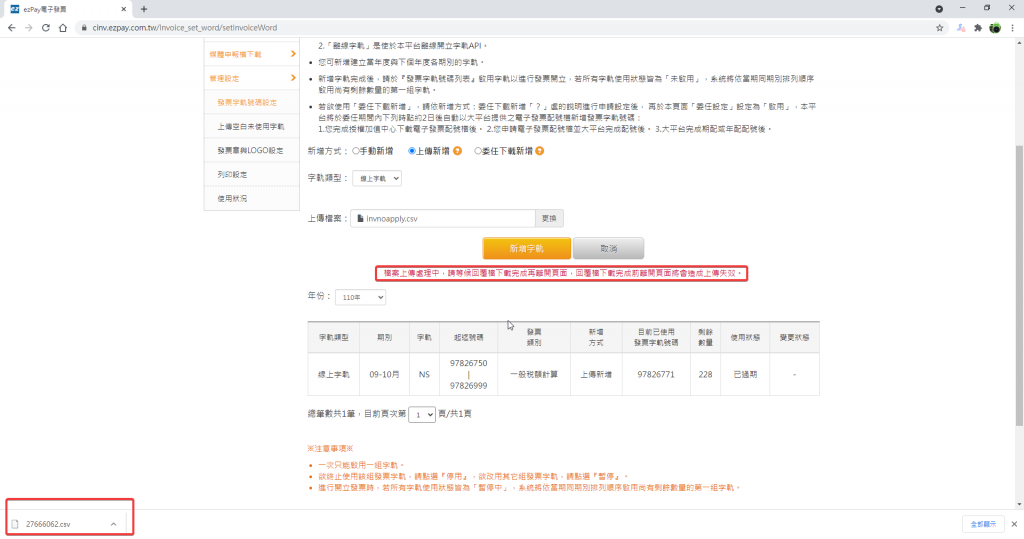
Task: Open 上傳空白未使用字軌 in sidebar
Action: pyautogui.click(x=251, y=127)
